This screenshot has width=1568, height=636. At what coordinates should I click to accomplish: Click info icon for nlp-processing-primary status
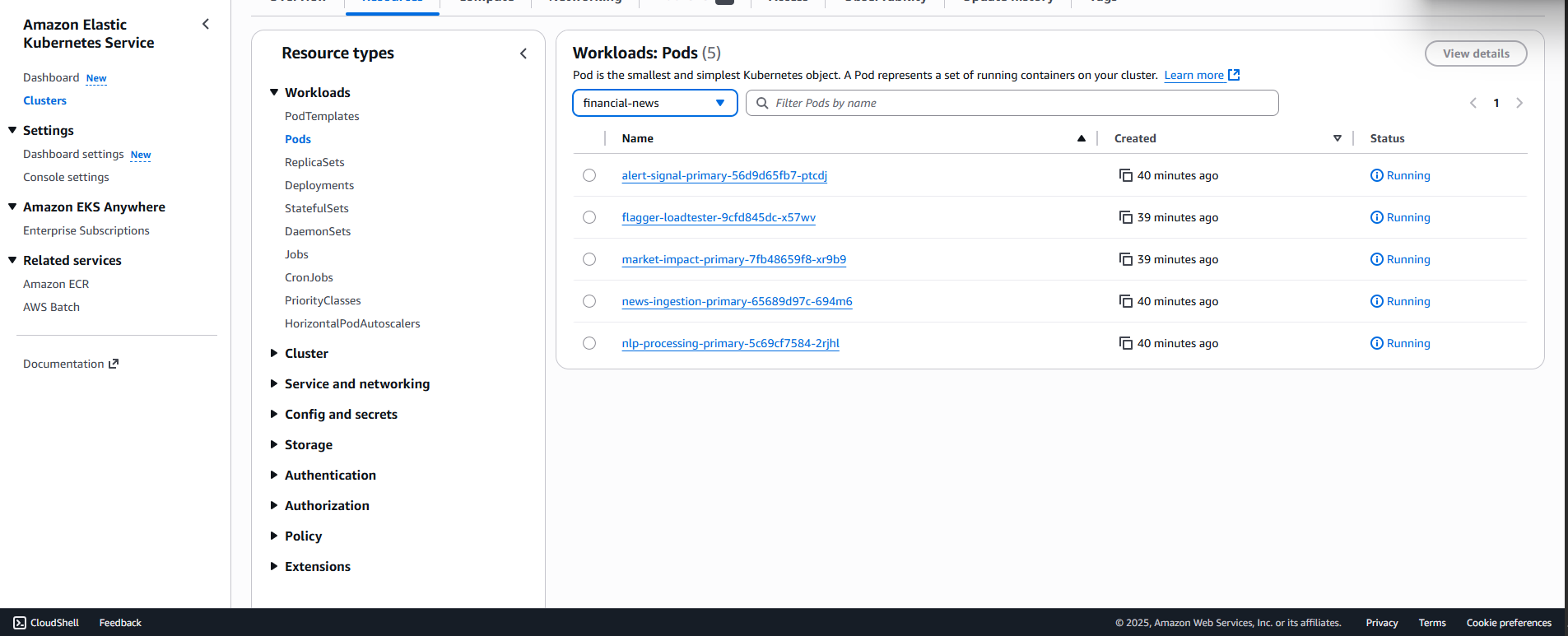(x=1376, y=343)
